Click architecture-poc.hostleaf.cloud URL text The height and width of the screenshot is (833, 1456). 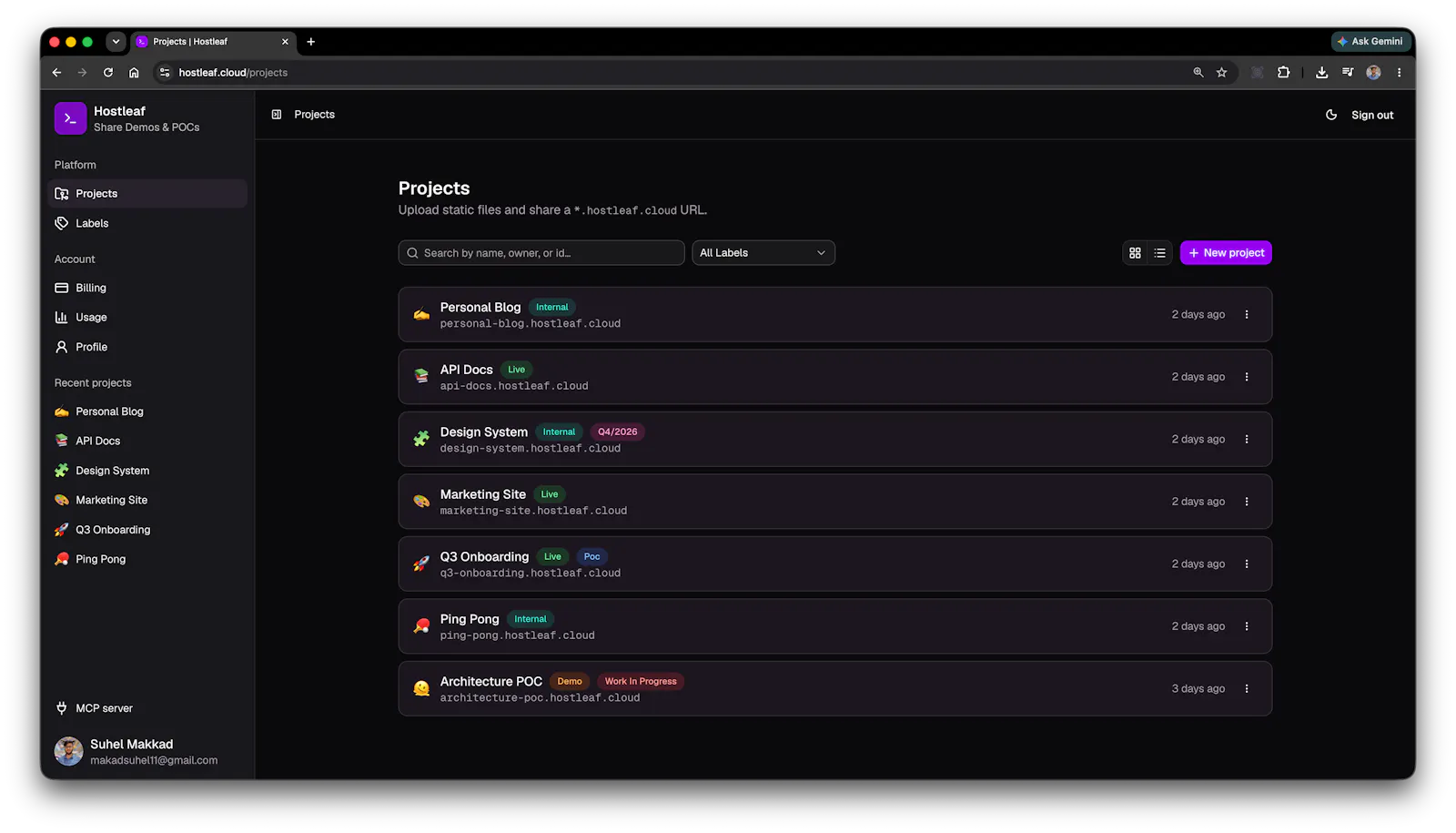pos(540,698)
